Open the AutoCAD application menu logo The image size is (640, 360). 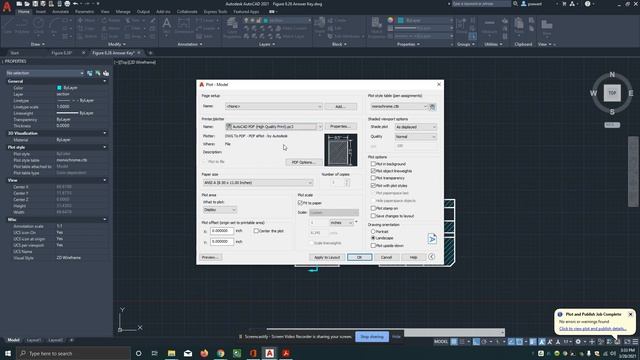pyautogui.click(x=7, y=7)
